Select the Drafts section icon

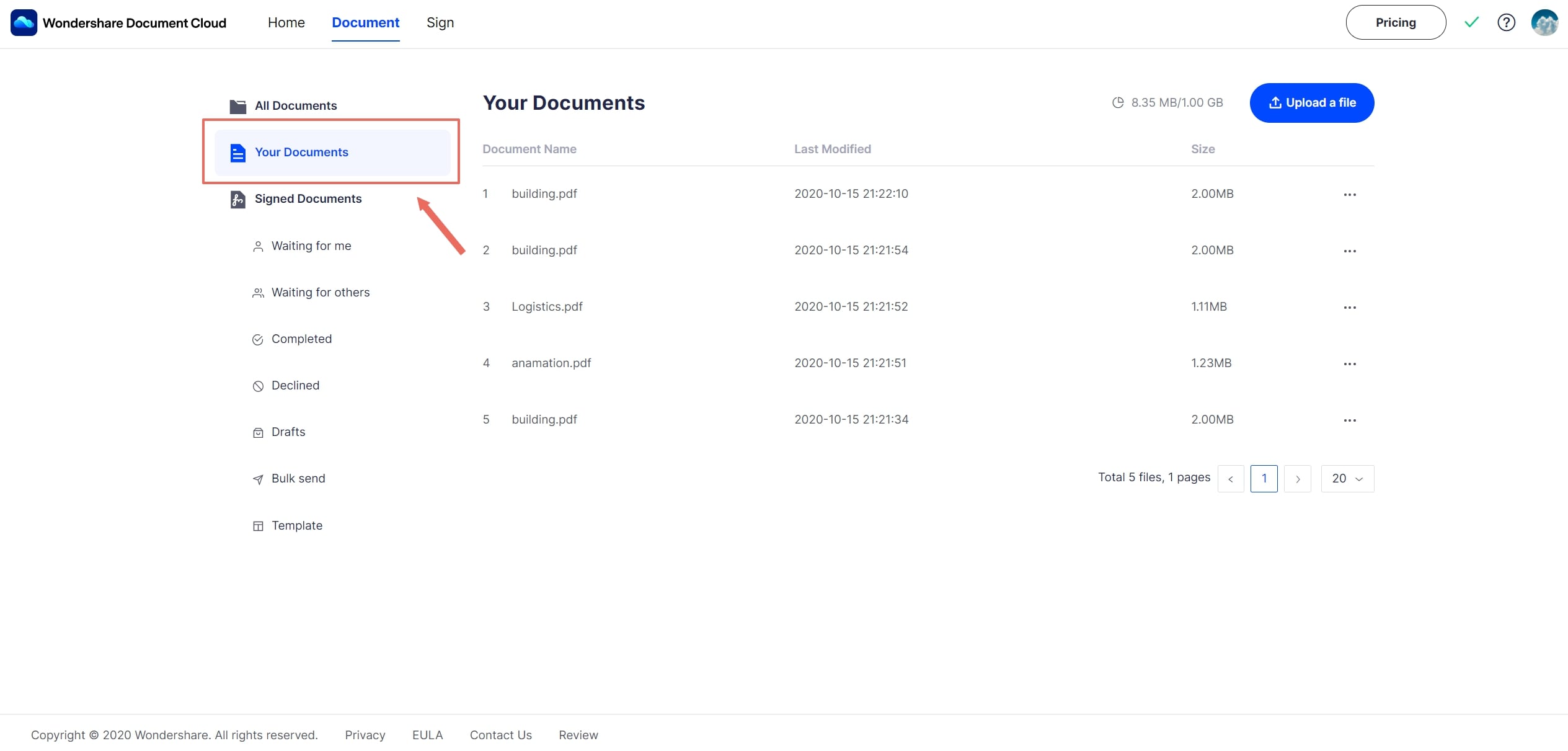click(x=258, y=432)
